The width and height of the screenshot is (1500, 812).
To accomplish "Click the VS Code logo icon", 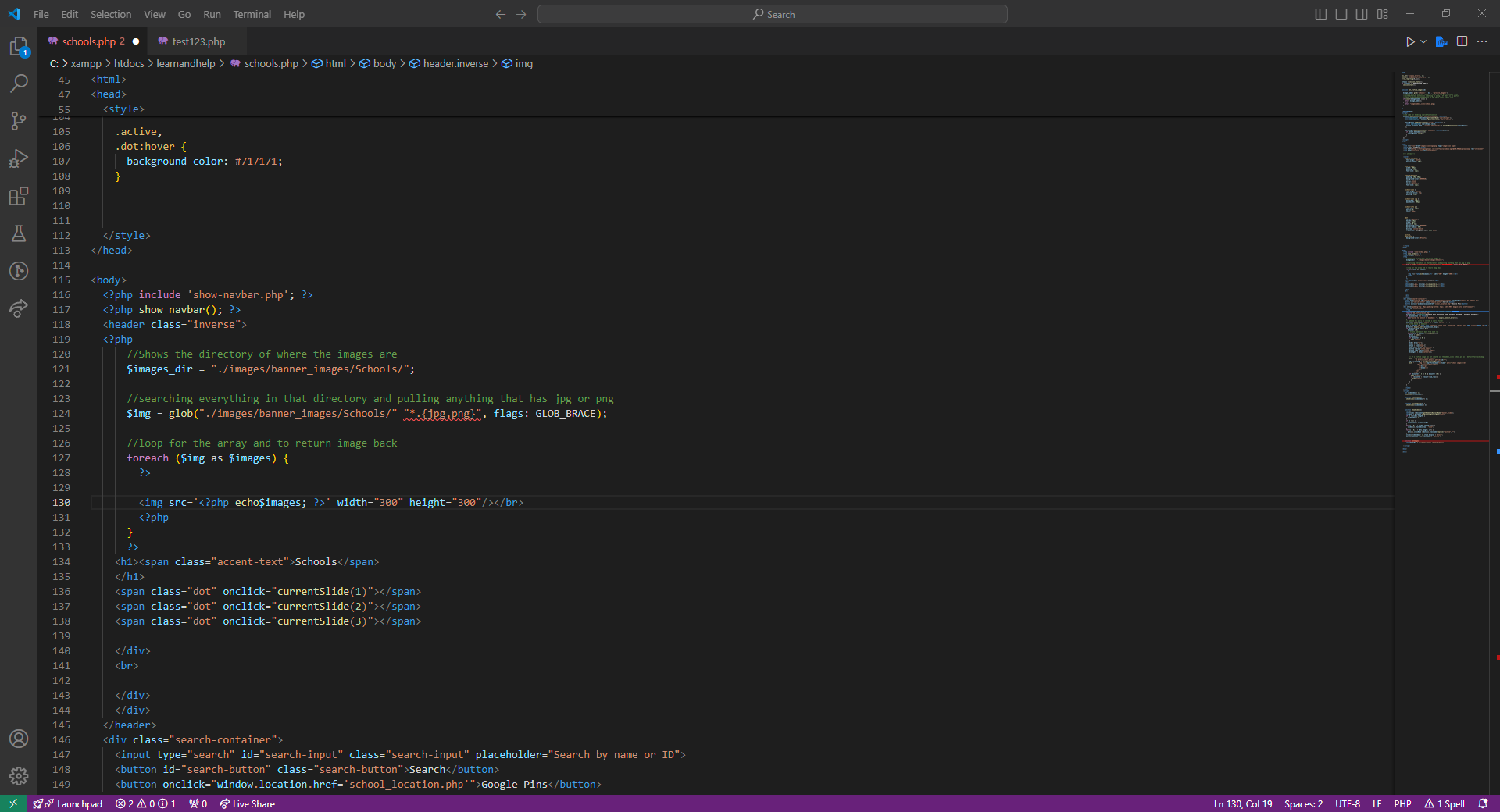I will coord(14,14).
